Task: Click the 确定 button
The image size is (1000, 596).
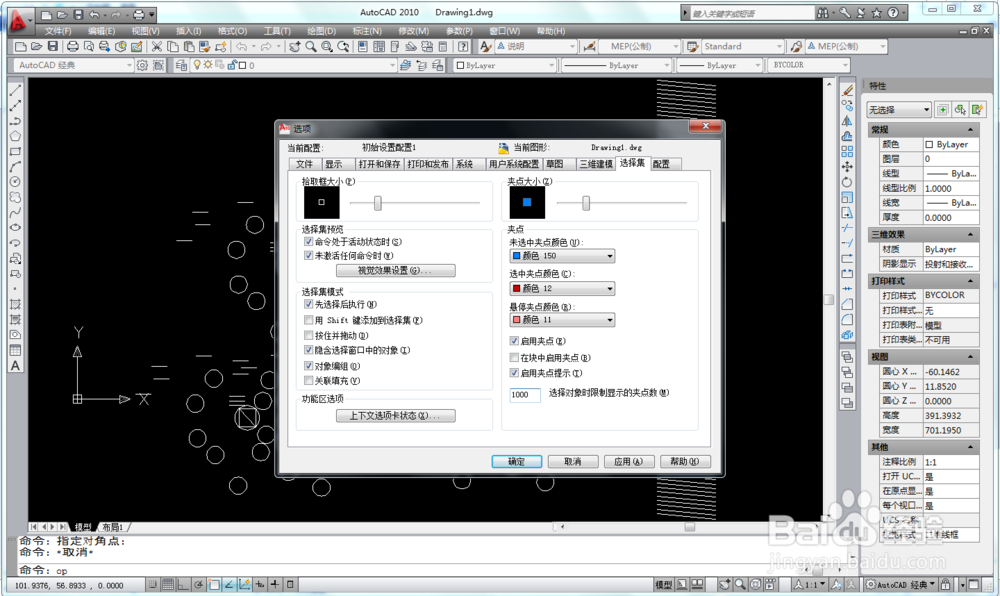Action: [517, 462]
